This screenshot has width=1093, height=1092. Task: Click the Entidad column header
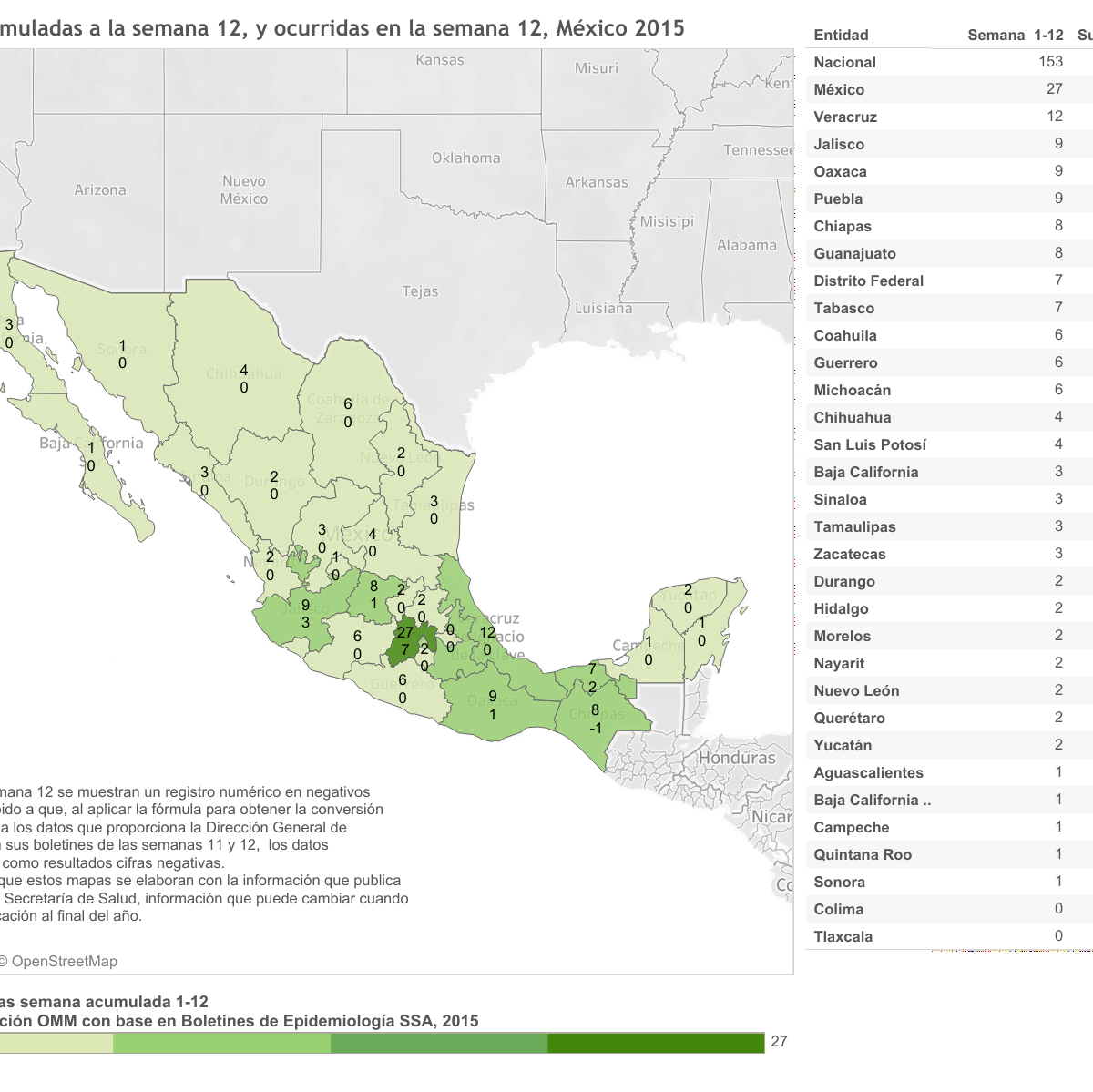(841, 35)
